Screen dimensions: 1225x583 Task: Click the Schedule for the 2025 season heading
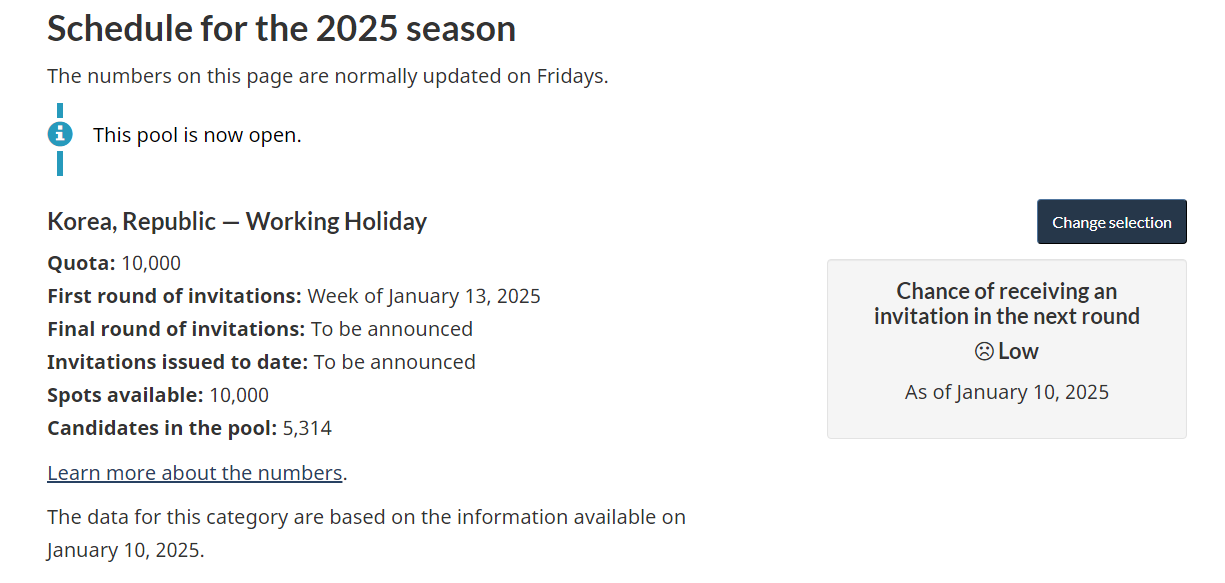click(x=281, y=29)
